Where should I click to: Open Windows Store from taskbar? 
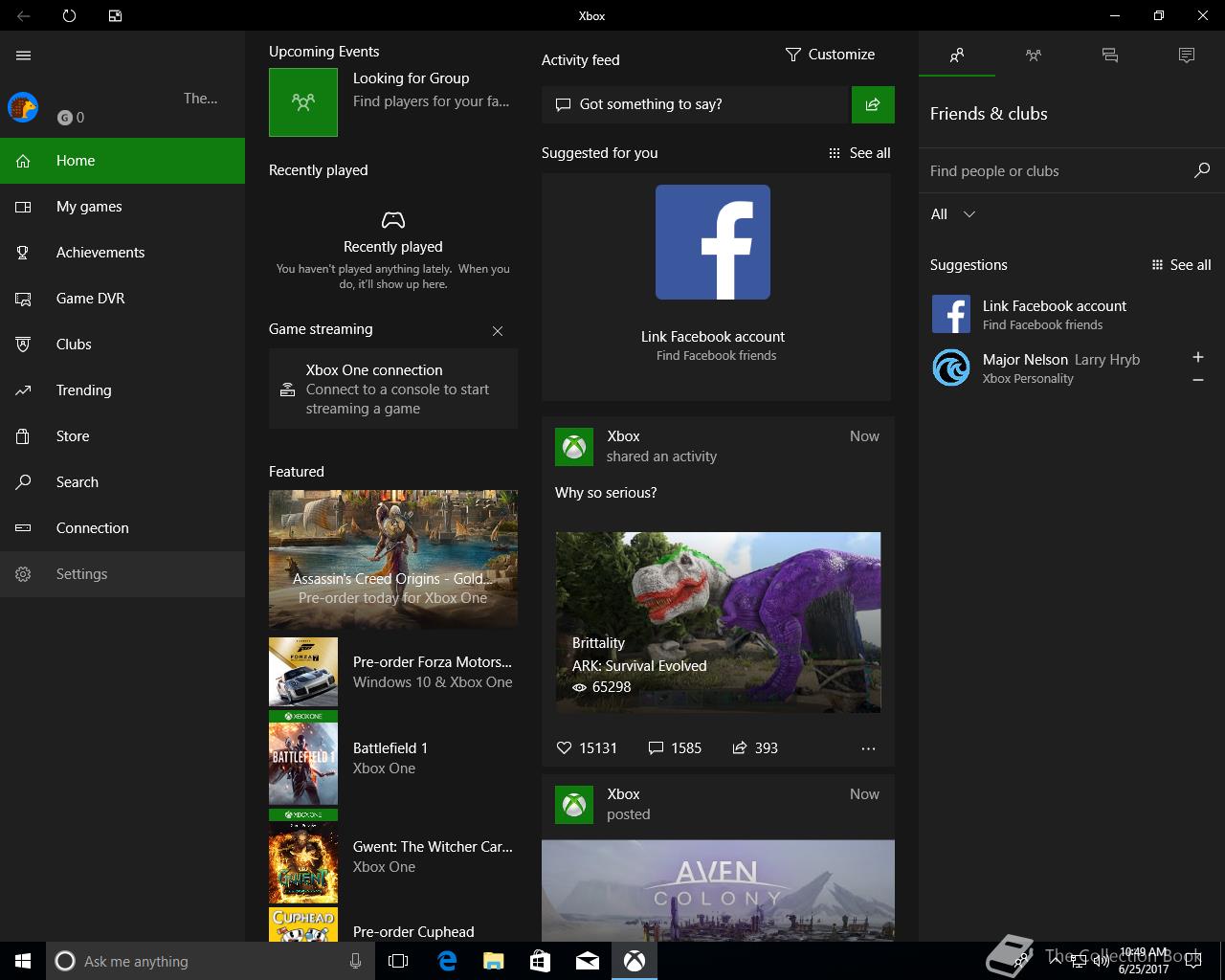541,961
